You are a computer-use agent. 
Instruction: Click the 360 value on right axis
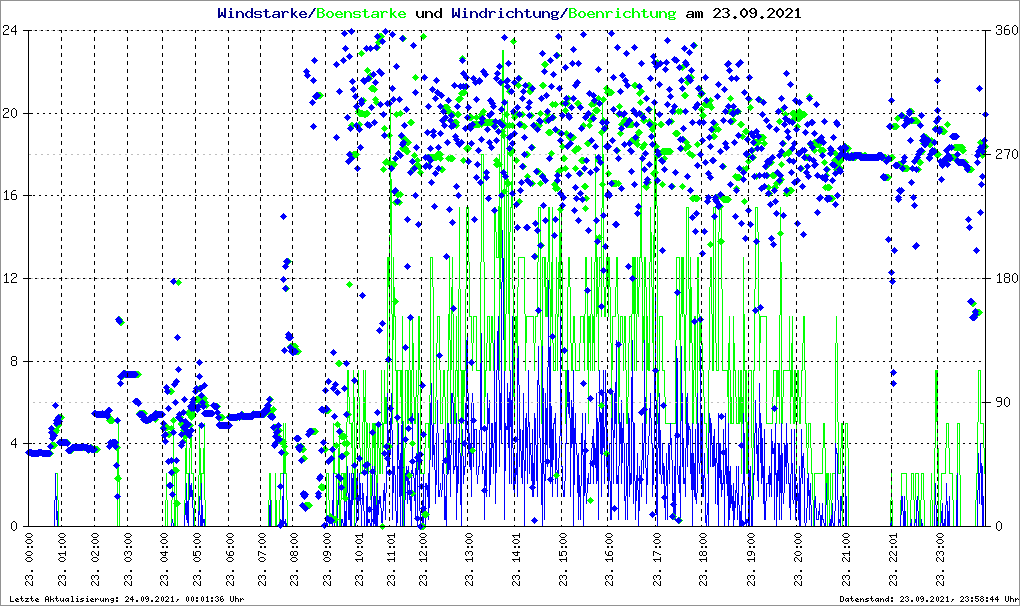click(x=1005, y=30)
